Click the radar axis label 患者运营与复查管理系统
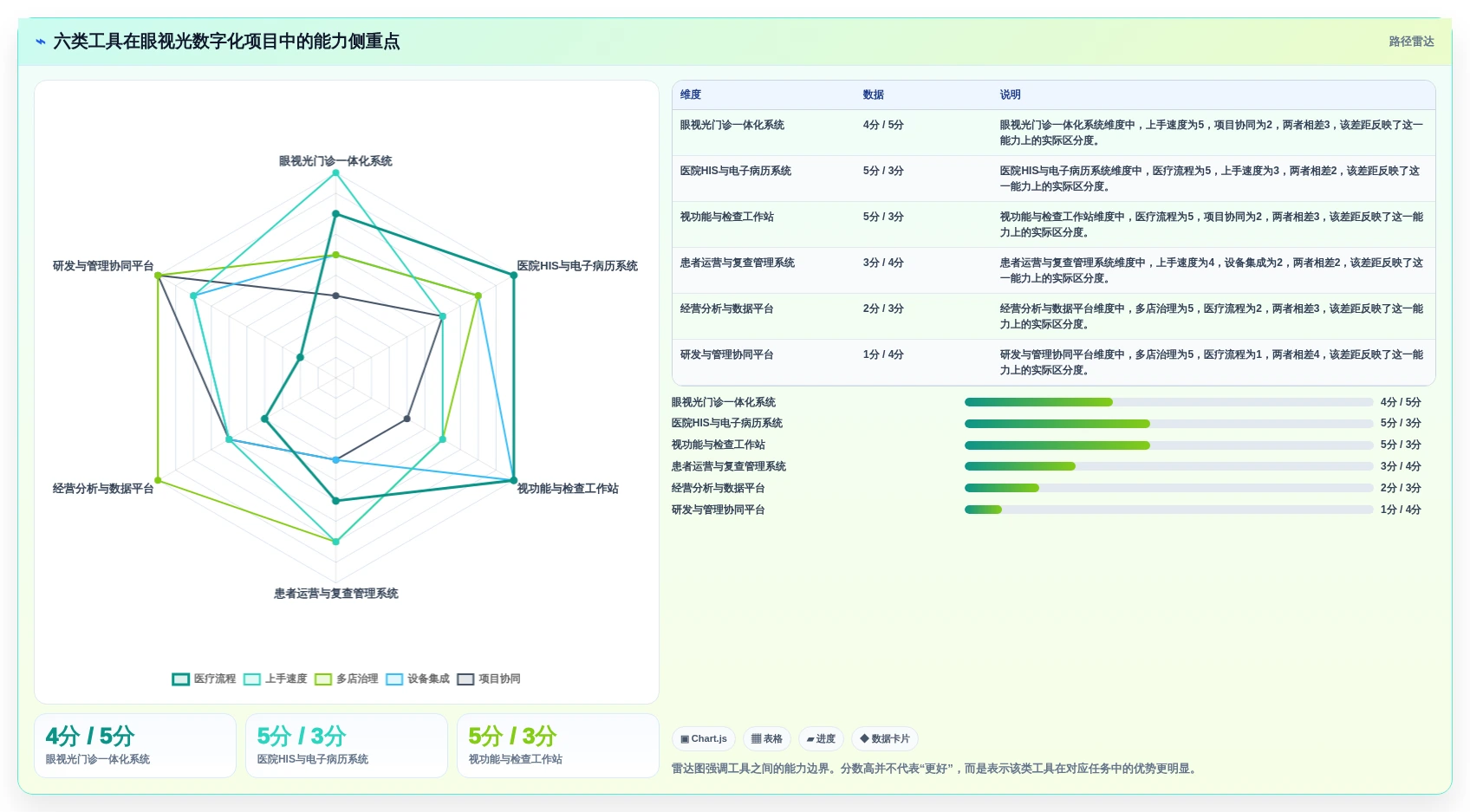Viewport: 1470px width, 812px height. [x=336, y=594]
